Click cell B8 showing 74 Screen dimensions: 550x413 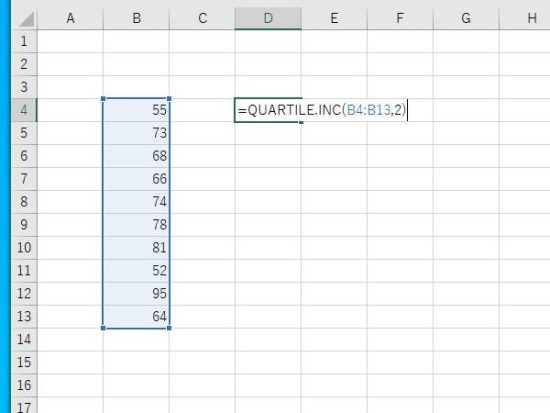tap(136, 202)
